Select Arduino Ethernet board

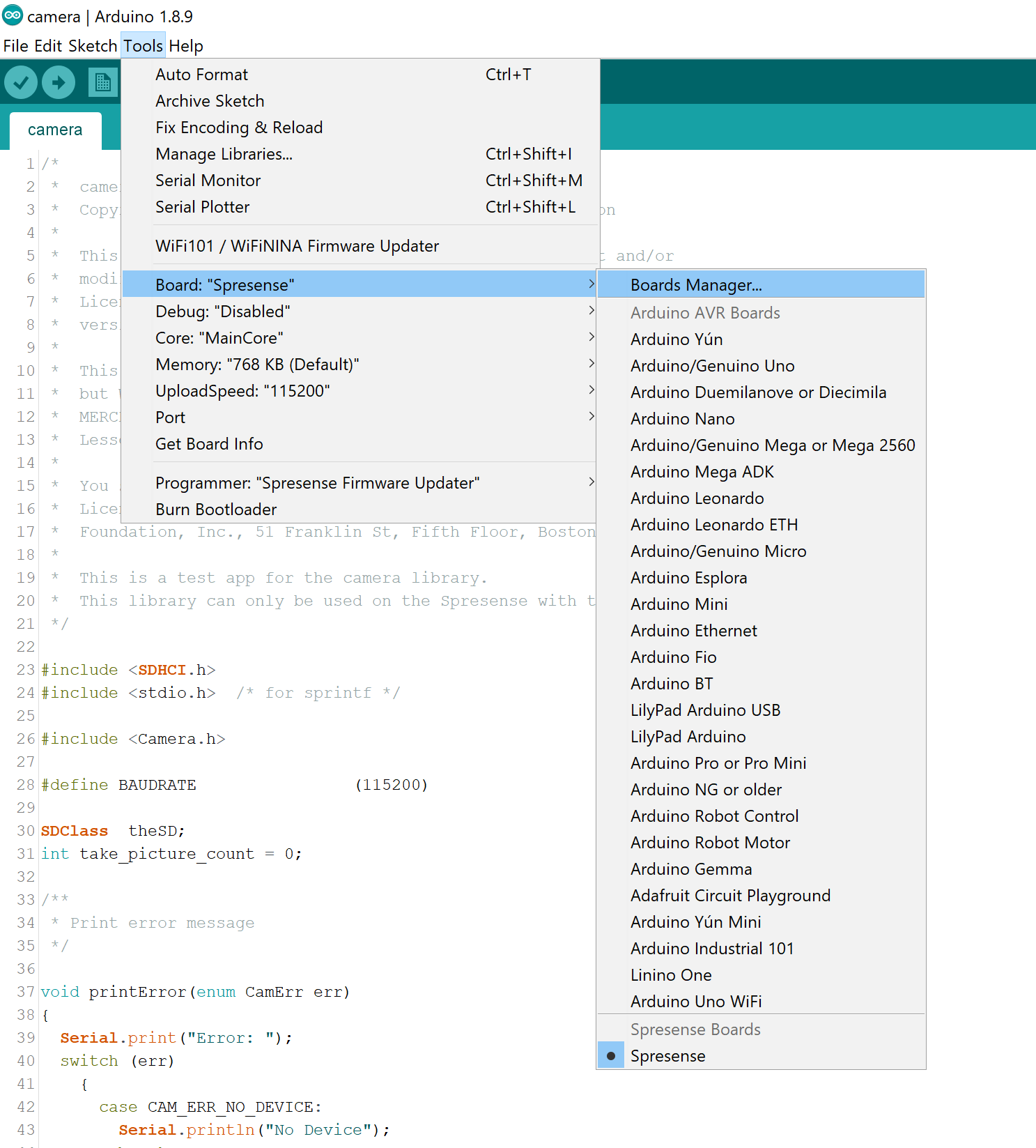pos(761,630)
